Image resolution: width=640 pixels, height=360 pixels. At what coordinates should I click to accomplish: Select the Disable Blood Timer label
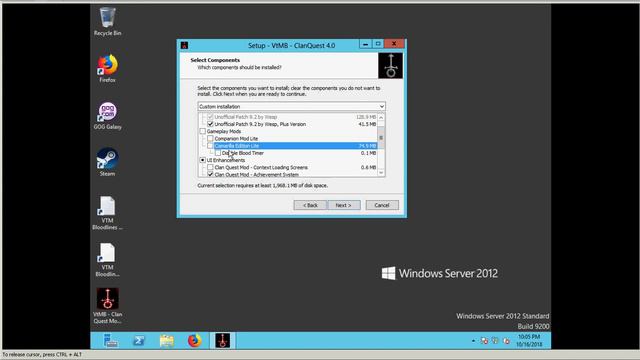pyautogui.click(x=243, y=153)
